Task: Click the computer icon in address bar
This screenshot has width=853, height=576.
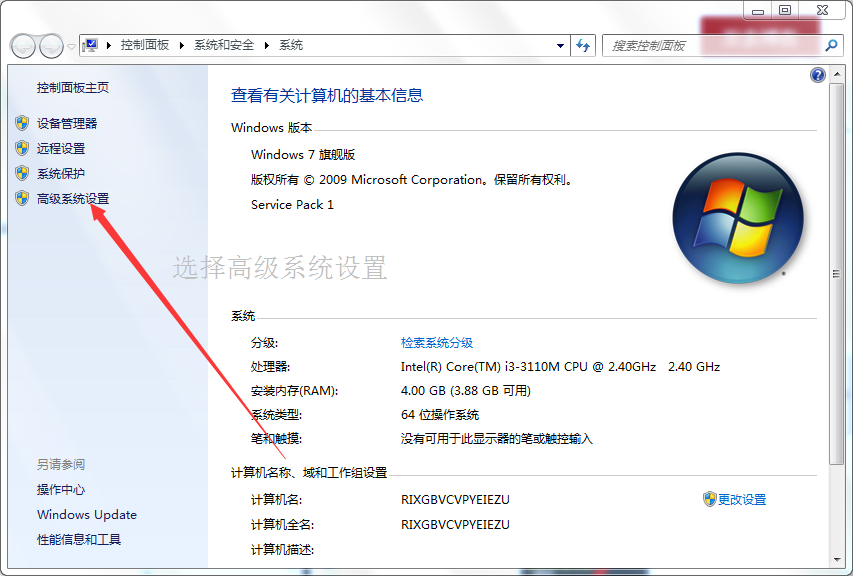Action: click(x=90, y=45)
